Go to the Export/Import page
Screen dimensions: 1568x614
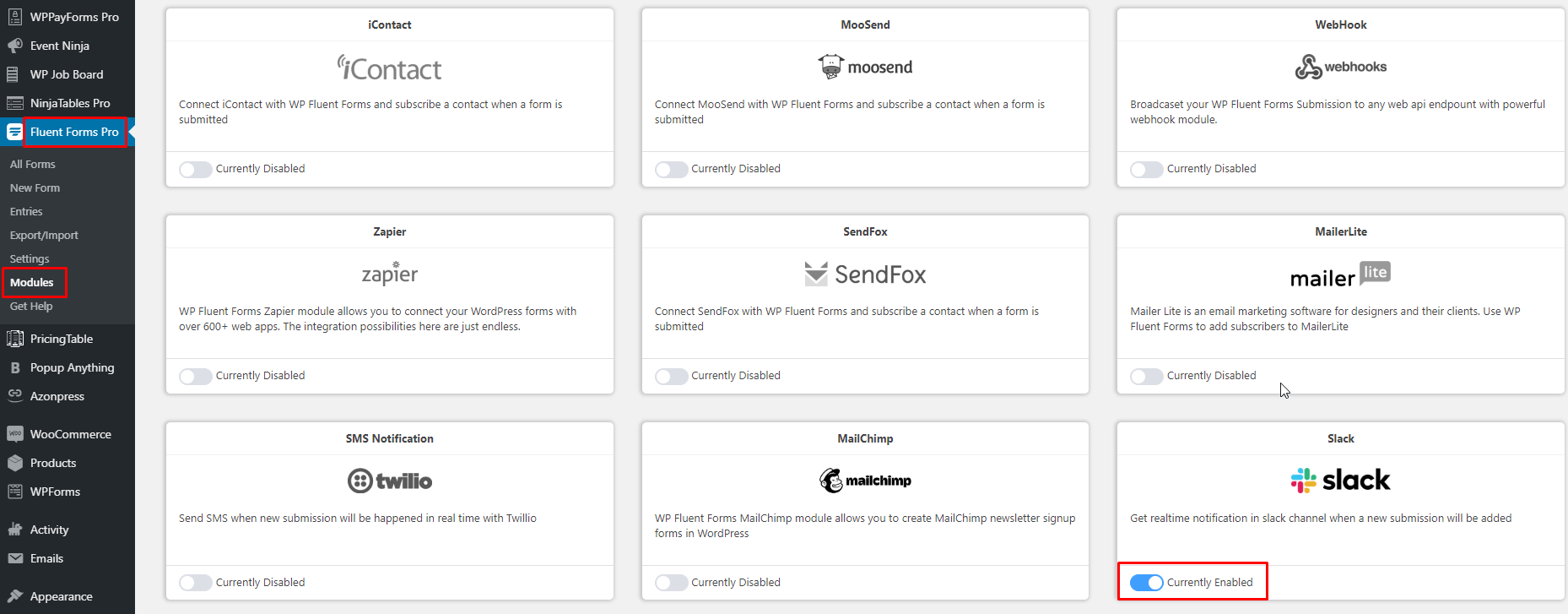click(x=44, y=235)
